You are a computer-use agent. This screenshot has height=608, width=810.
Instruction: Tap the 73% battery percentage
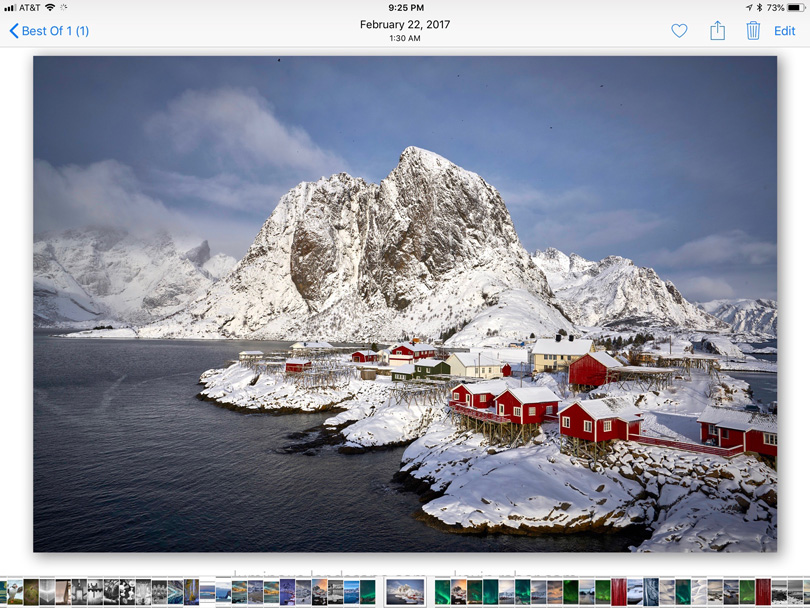(x=775, y=8)
